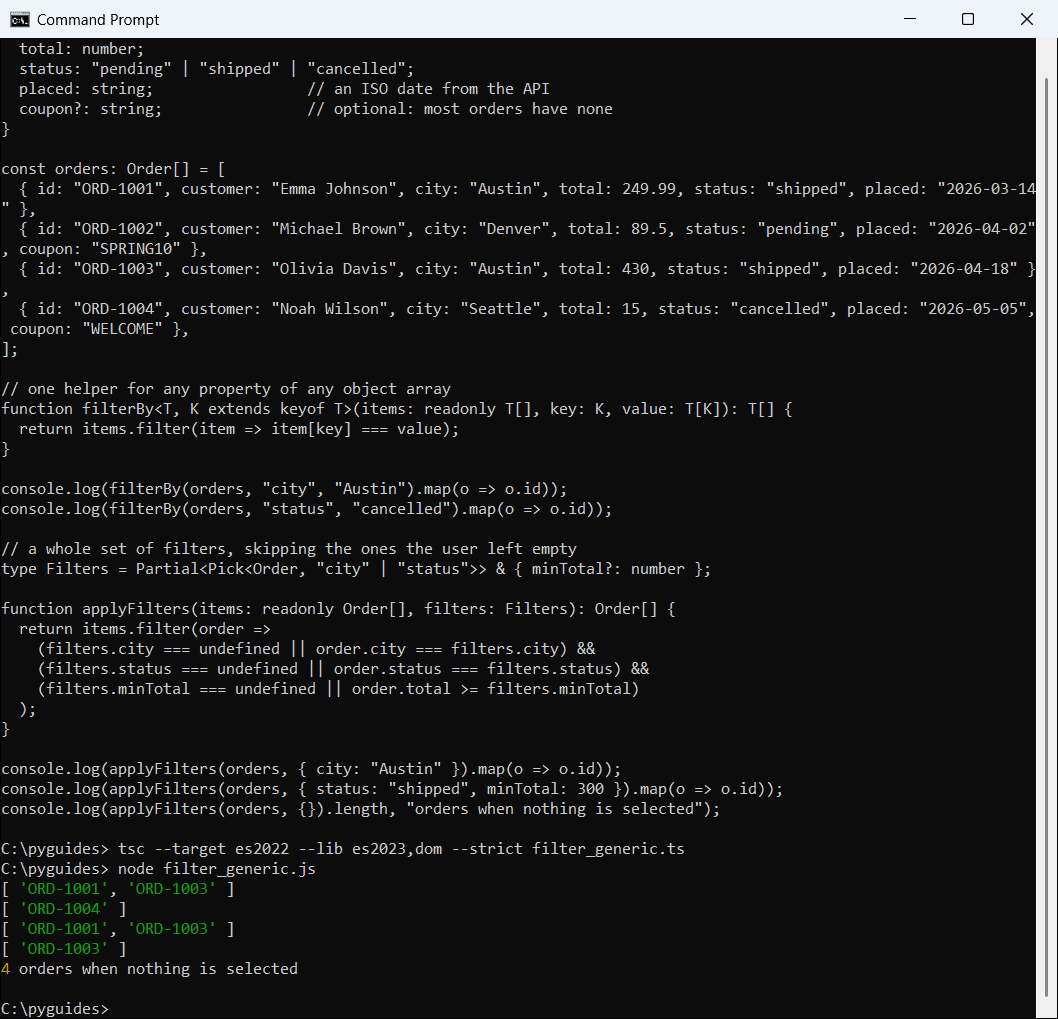The width and height of the screenshot is (1058, 1019).
Task: Click the "function applyFilters" declaration line
Action: click(338, 609)
